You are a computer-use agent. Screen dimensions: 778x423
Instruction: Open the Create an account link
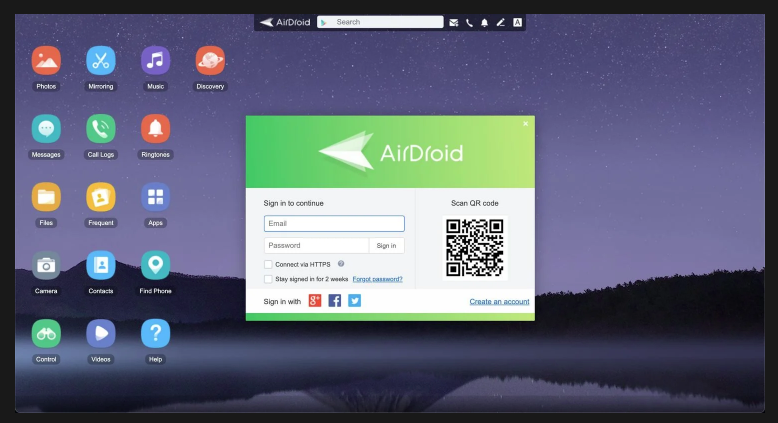(499, 302)
